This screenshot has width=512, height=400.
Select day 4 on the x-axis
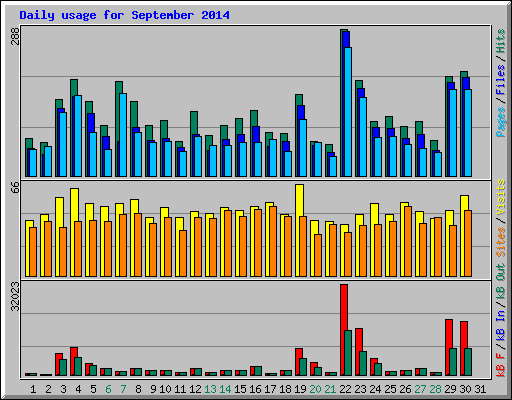[78, 389]
